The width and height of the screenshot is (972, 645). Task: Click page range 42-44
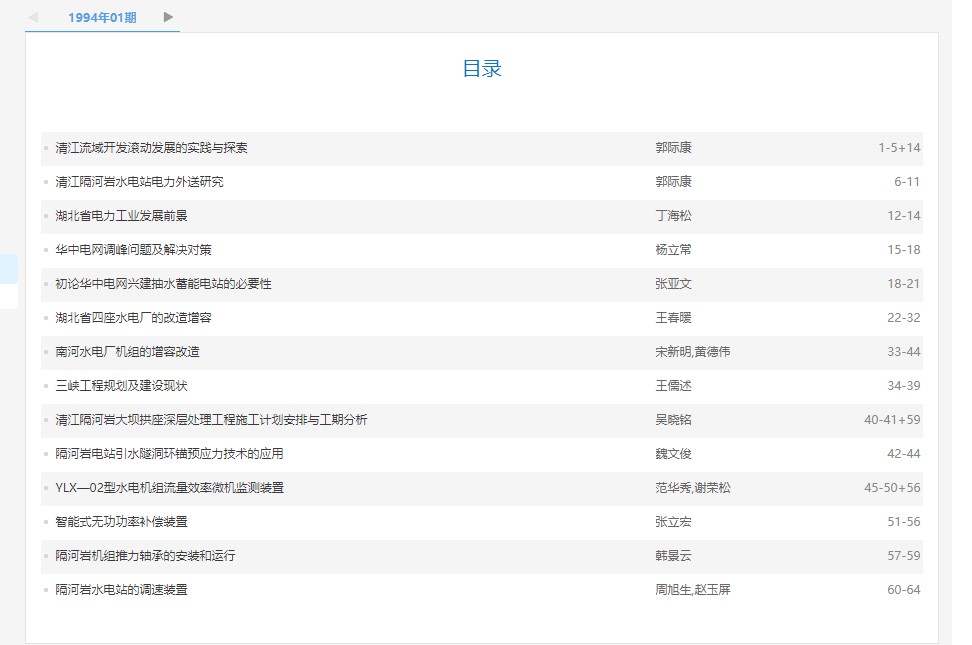(904, 454)
